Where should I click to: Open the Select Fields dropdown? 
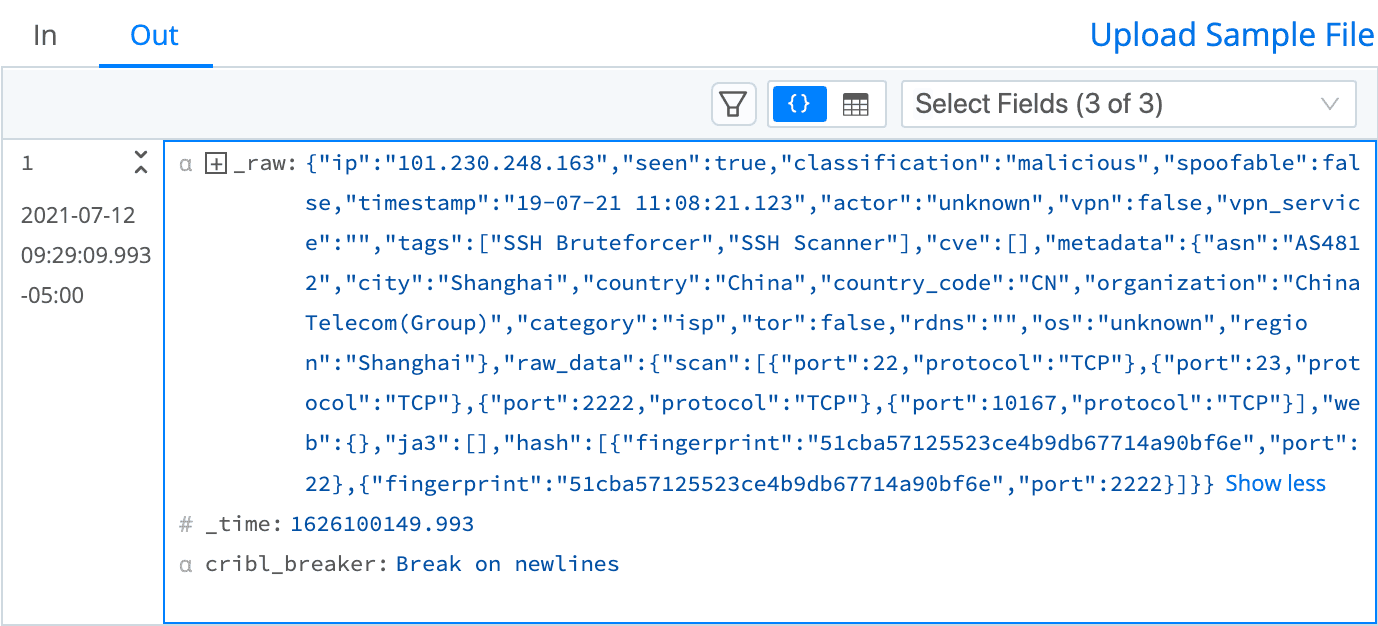(x=1128, y=104)
